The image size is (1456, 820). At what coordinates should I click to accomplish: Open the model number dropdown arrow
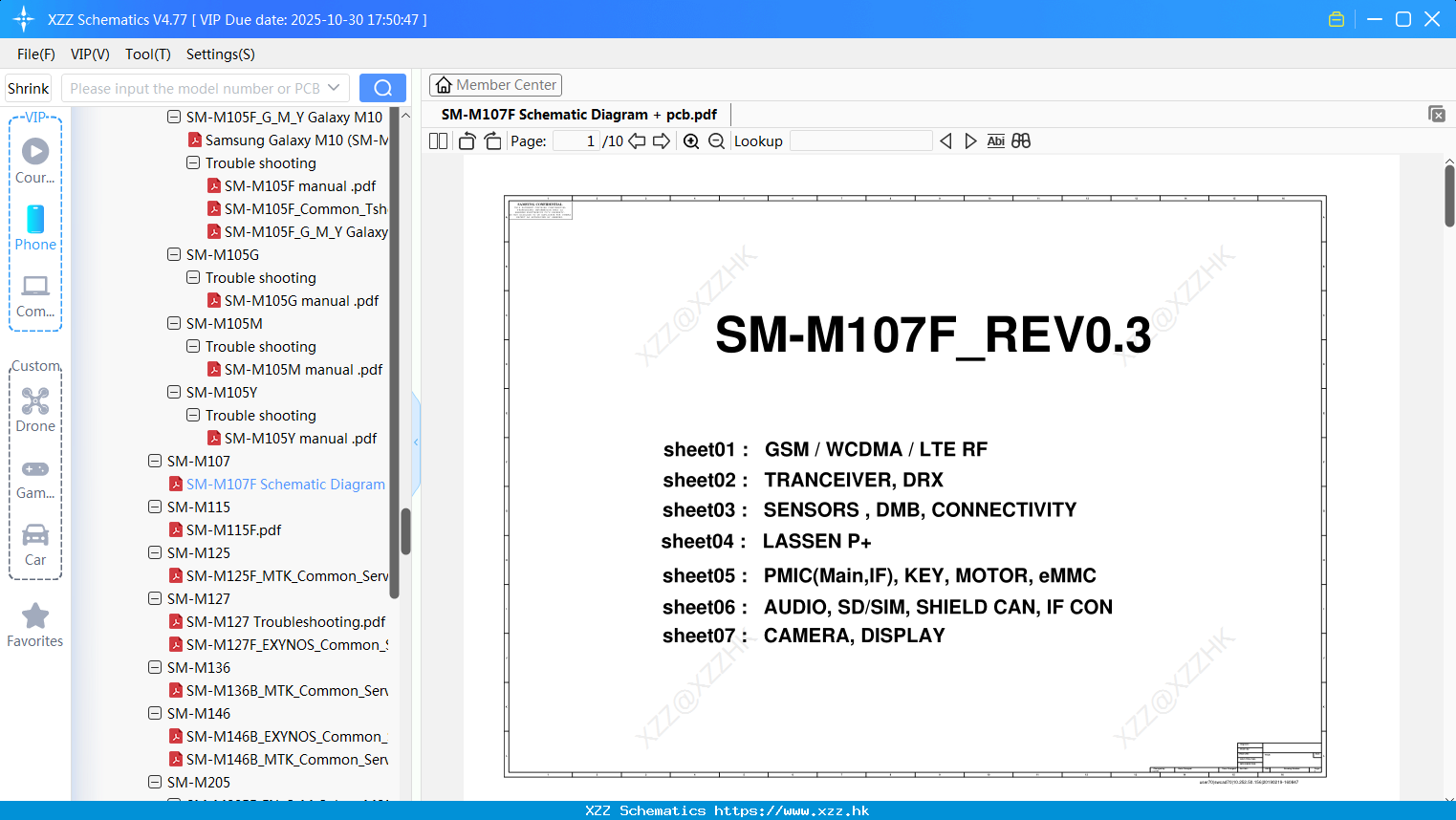point(334,88)
